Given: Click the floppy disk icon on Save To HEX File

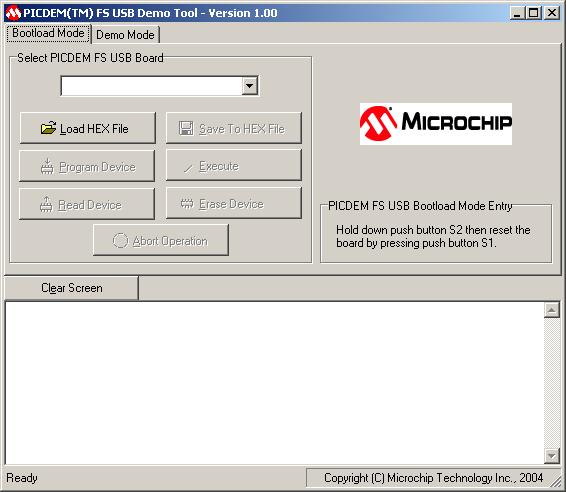Looking at the screenshot, I should pos(186,129).
